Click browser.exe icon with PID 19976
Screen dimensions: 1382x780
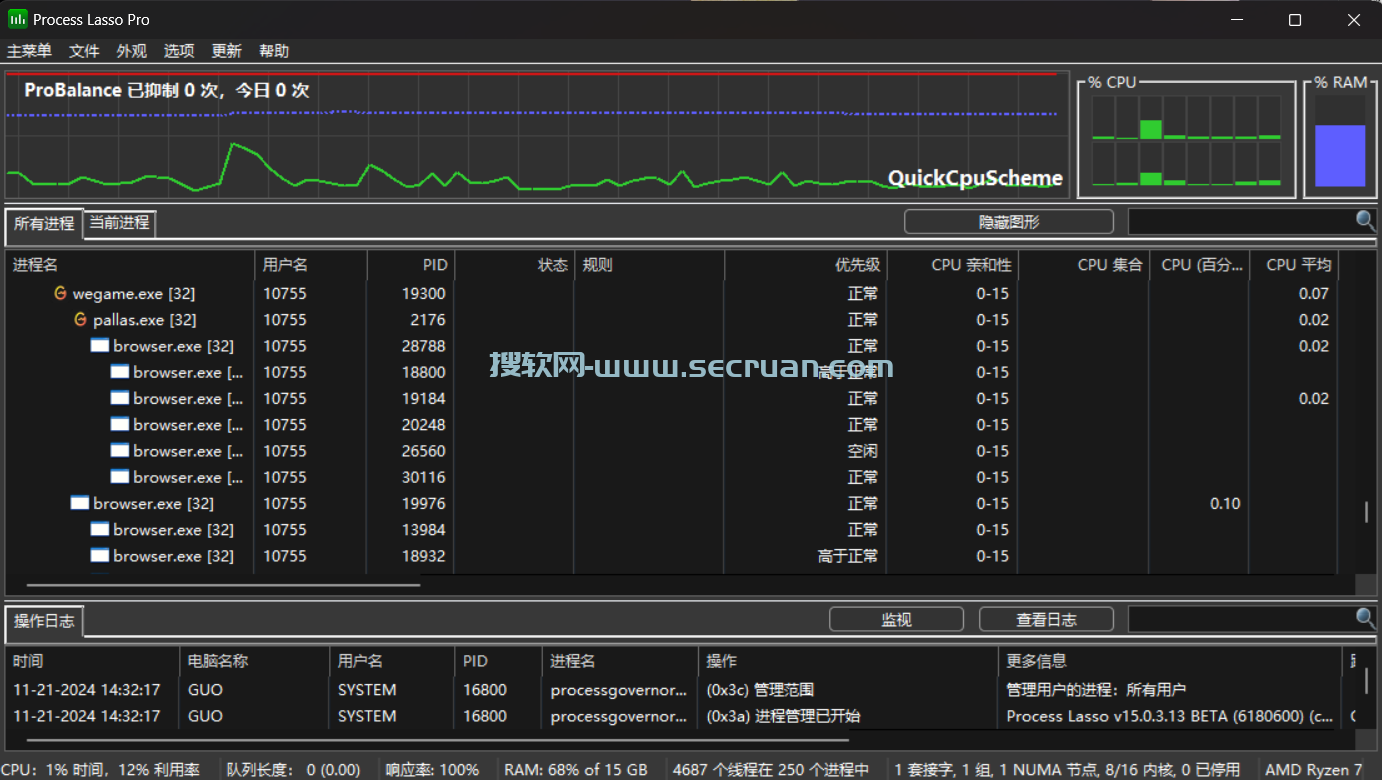pyautogui.click(x=80, y=503)
